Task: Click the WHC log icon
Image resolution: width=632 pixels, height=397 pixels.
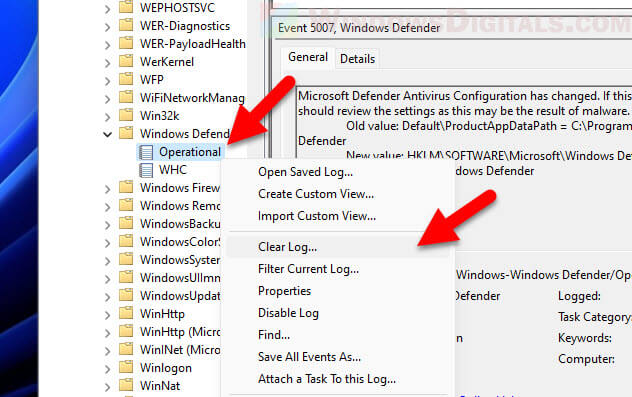Action: (x=146, y=170)
